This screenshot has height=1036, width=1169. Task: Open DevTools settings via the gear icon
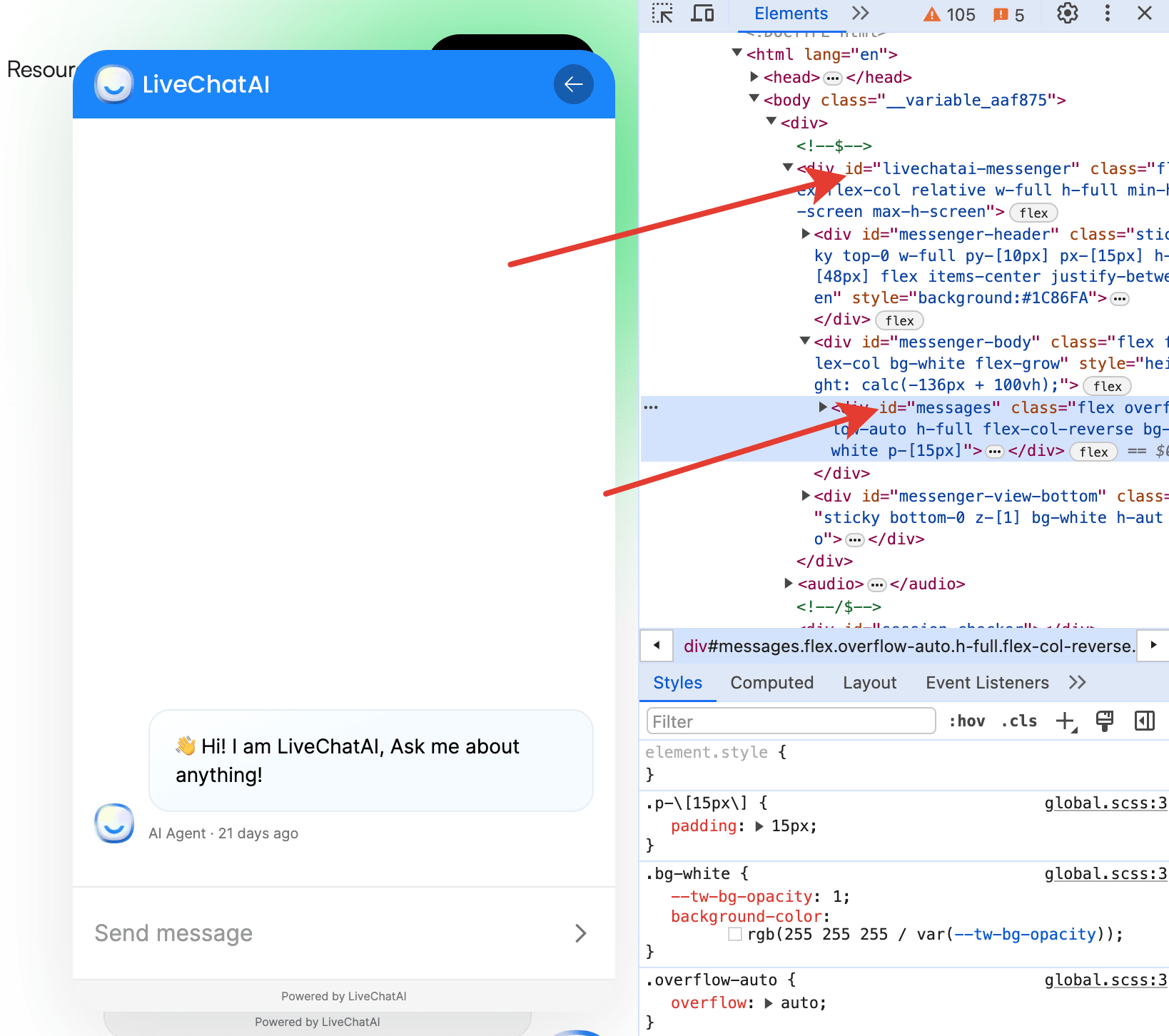[x=1066, y=14]
